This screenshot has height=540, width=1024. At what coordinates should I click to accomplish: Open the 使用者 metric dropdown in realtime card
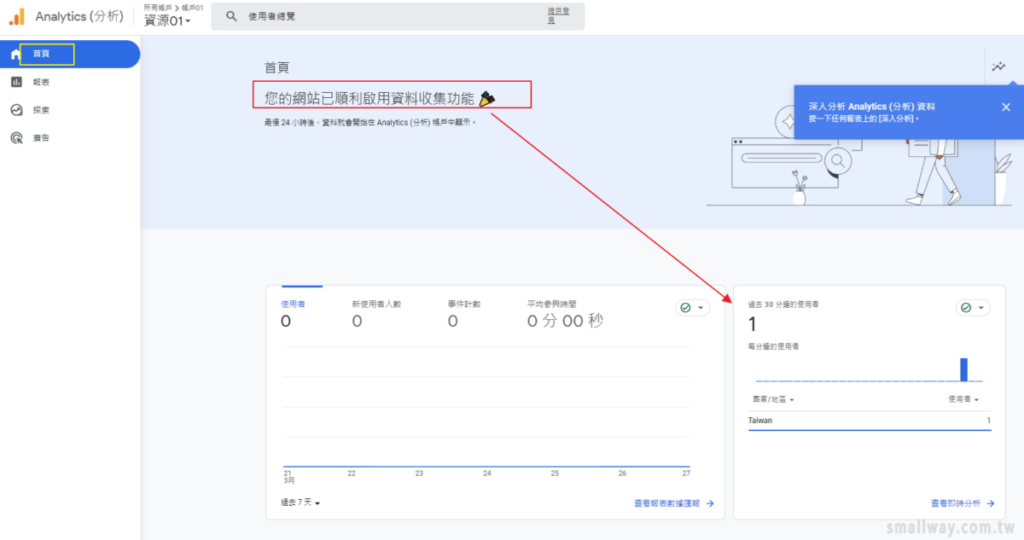[x=963, y=399]
